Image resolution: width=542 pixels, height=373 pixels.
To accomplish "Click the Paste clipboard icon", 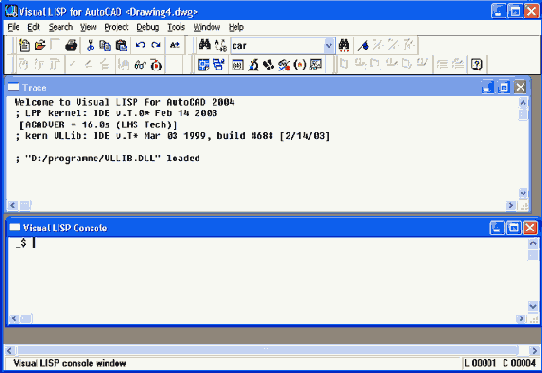I will pos(121,45).
